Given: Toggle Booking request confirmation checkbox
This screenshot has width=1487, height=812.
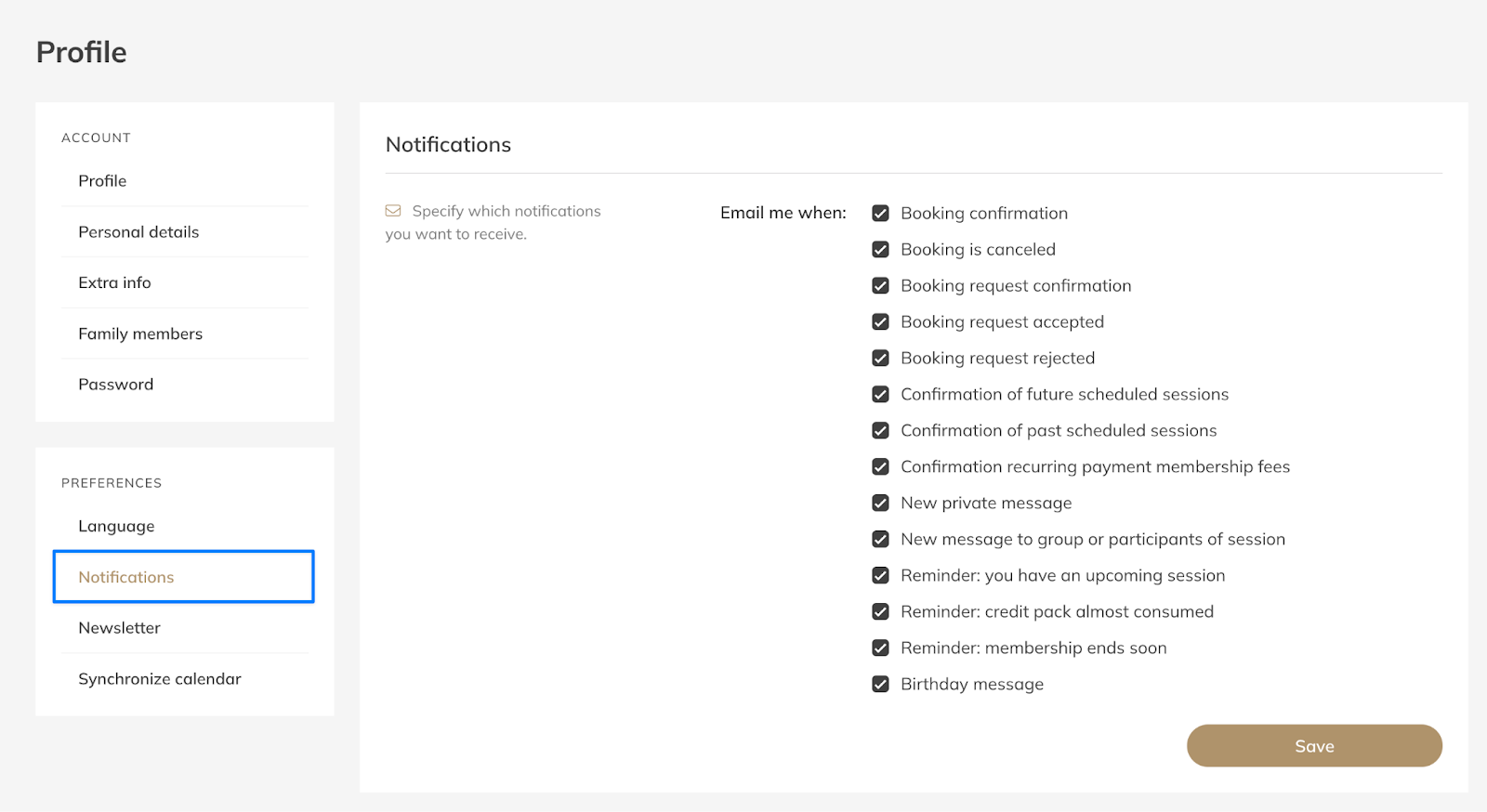Looking at the screenshot, I should [x=880, y=286].
